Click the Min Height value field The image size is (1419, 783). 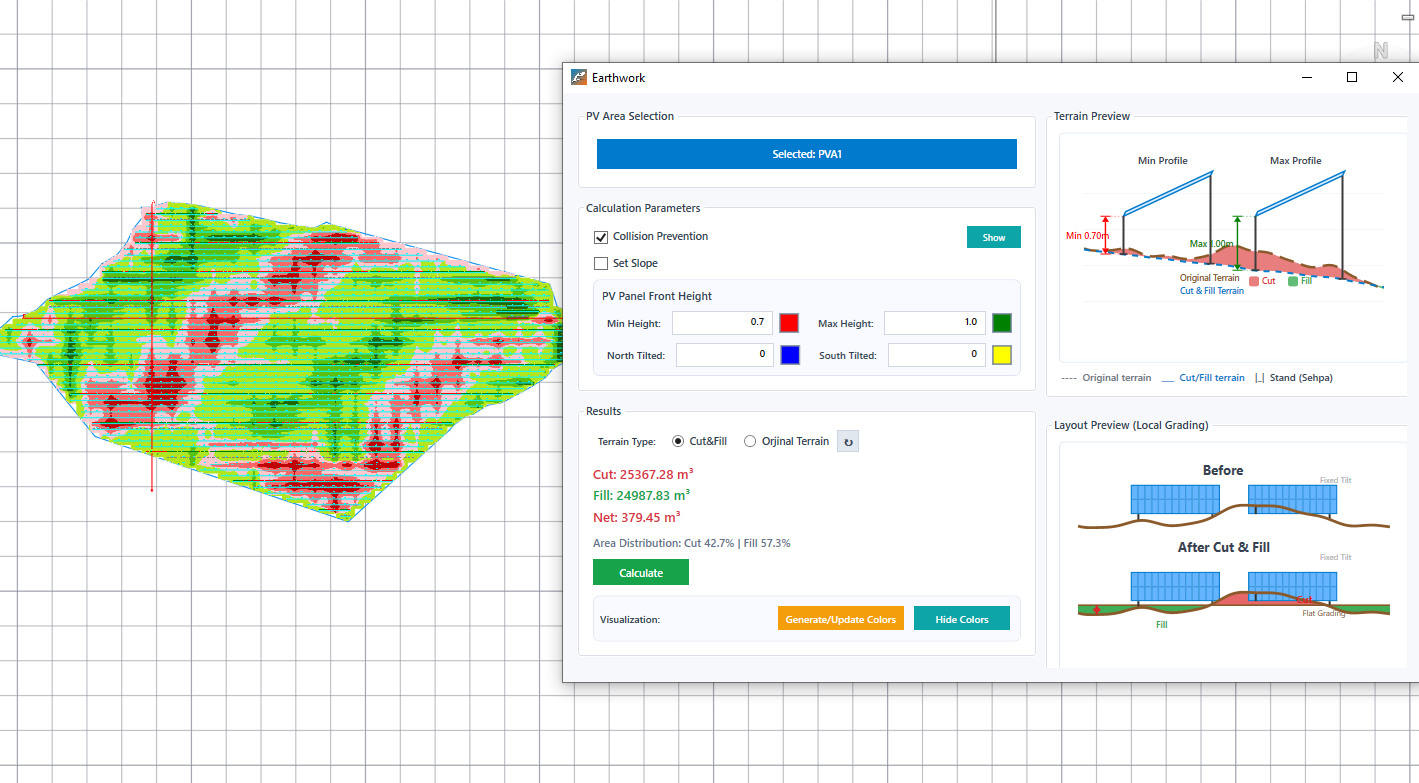(x=722, y=323)
